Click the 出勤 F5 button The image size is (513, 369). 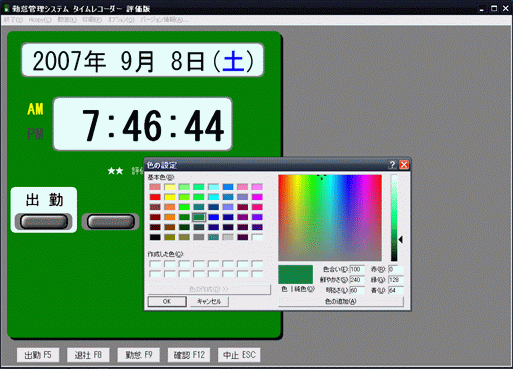coord(38,355)
